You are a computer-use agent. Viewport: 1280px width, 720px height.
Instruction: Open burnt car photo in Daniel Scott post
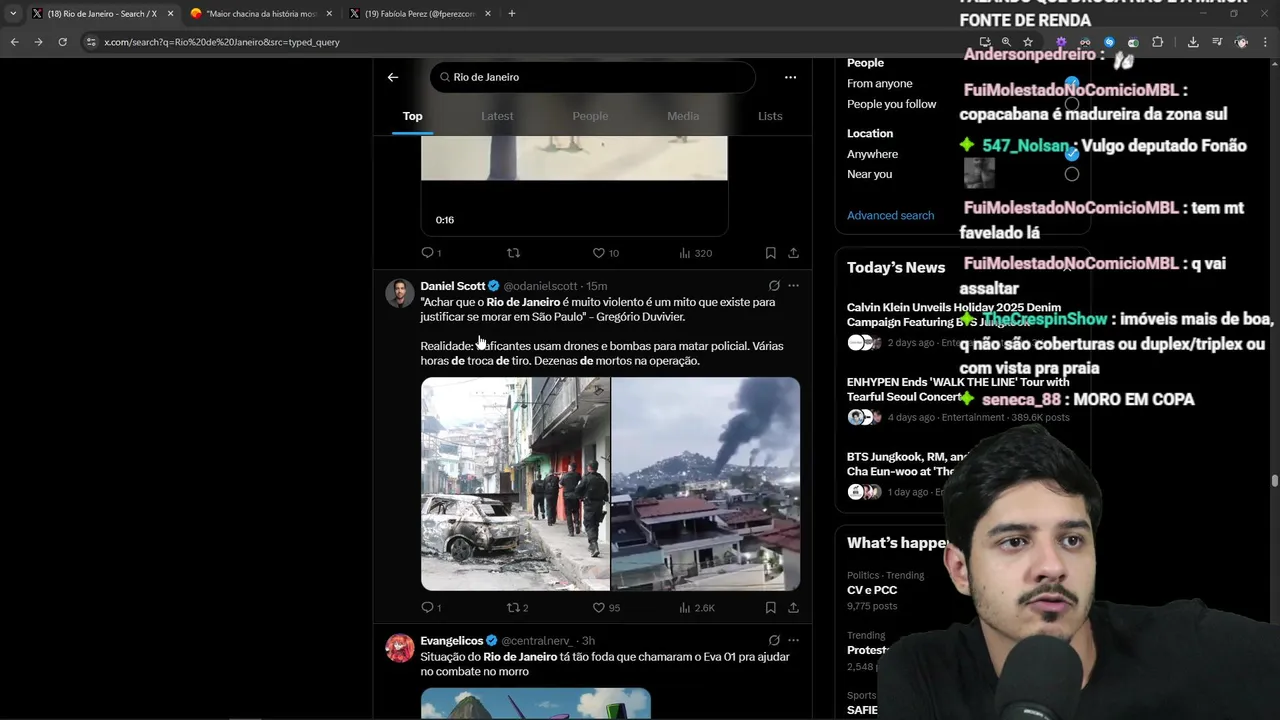[x=515, y=484]
